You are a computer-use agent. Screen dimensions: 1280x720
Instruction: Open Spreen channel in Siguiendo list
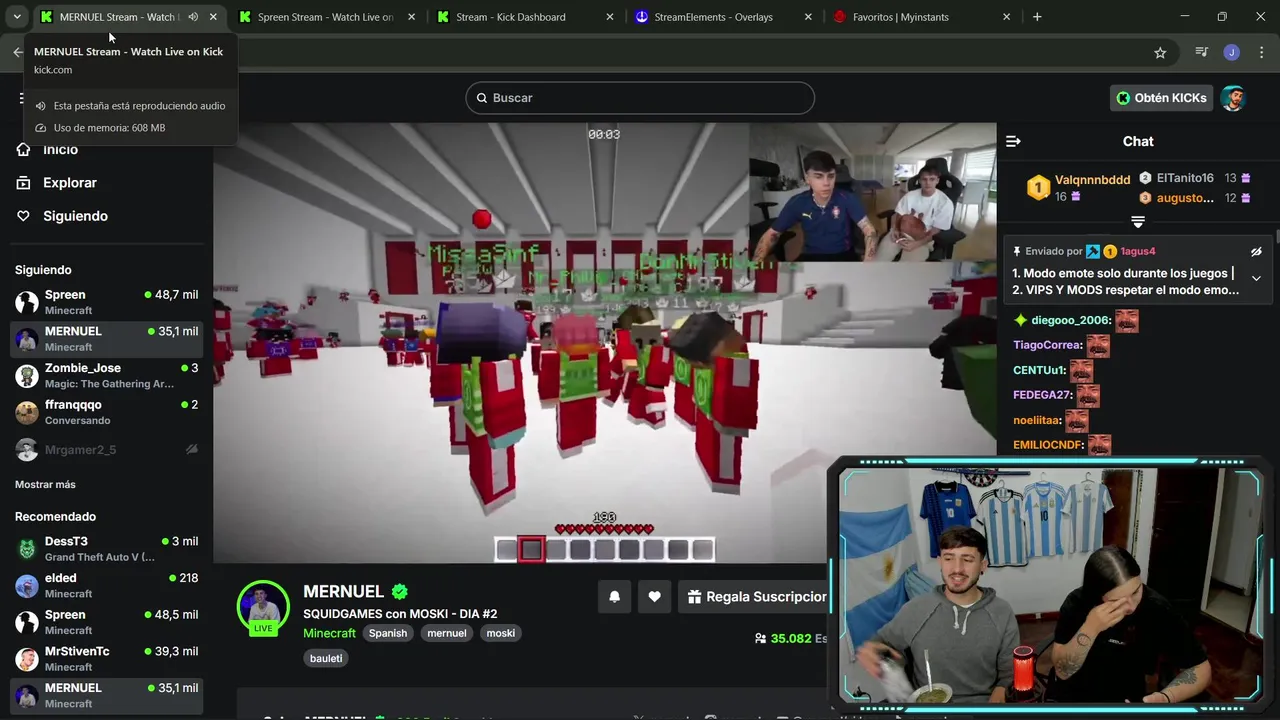pyautogui.click(x=106, y=302)
